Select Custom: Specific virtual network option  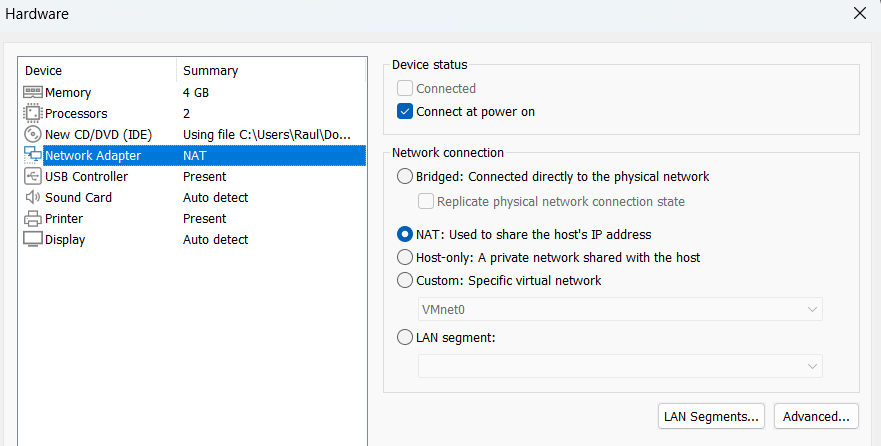pyautogui.click(x=405, y=280)
